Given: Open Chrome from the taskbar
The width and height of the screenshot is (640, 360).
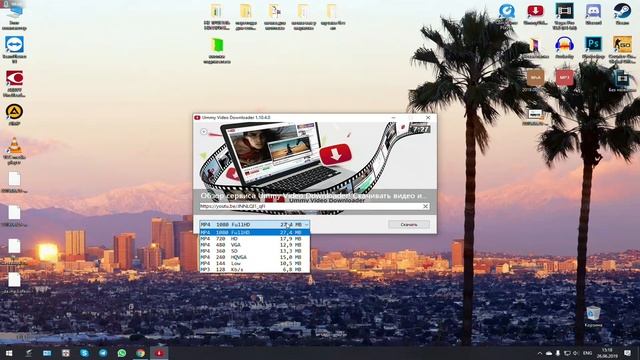Looking at the screenshot, I should (x=140, y=353).
